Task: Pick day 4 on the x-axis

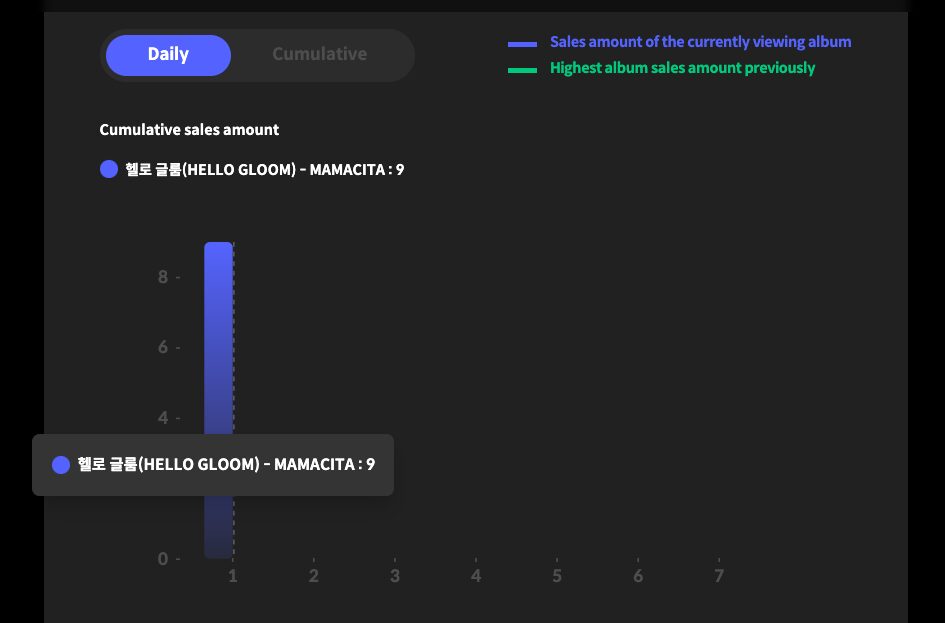Action: [476, 576]
